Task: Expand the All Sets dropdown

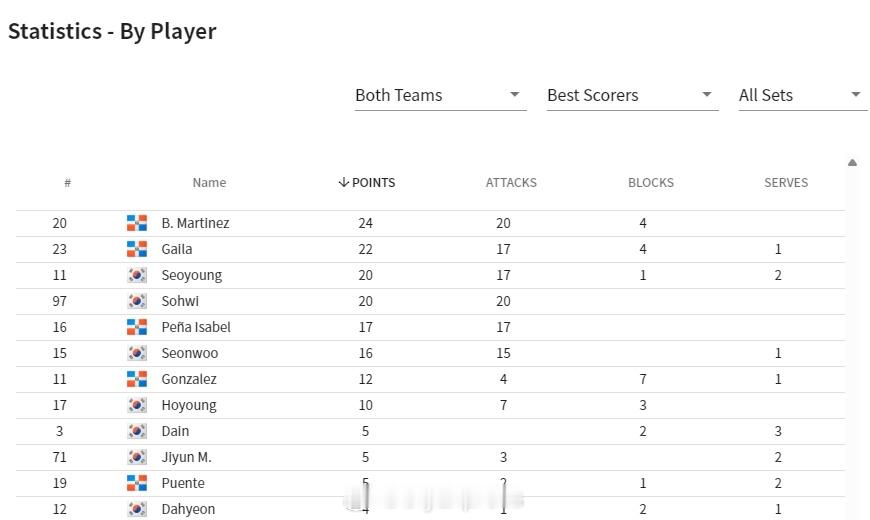Action: click(803, 95)
